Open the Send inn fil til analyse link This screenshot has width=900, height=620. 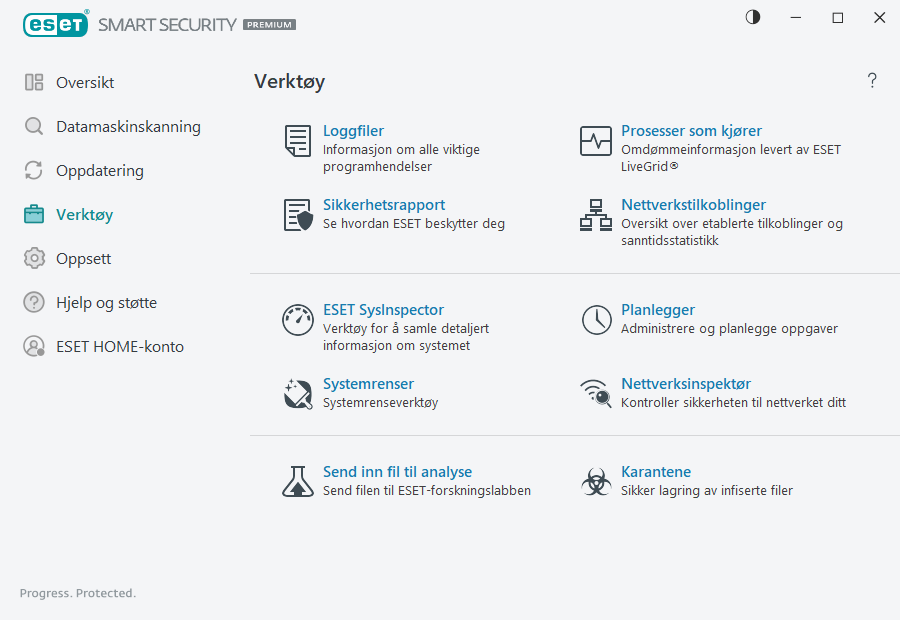coord(397,472)
